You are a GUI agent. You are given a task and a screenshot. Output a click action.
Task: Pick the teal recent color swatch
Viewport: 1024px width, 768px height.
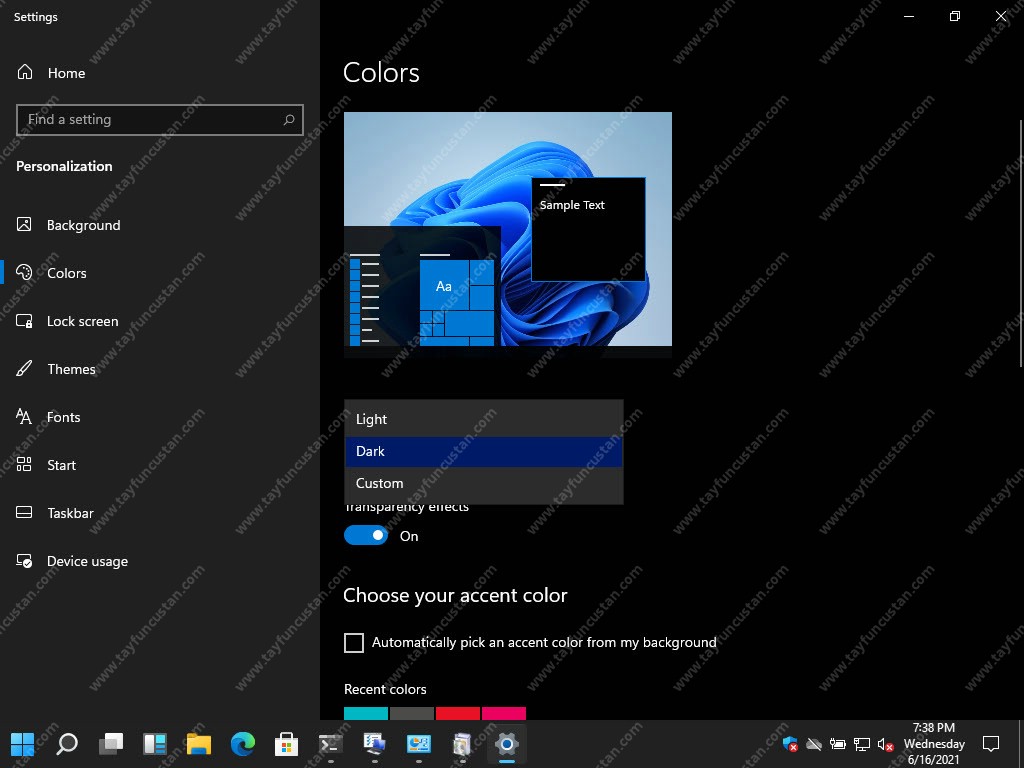(x=366, y=713)
